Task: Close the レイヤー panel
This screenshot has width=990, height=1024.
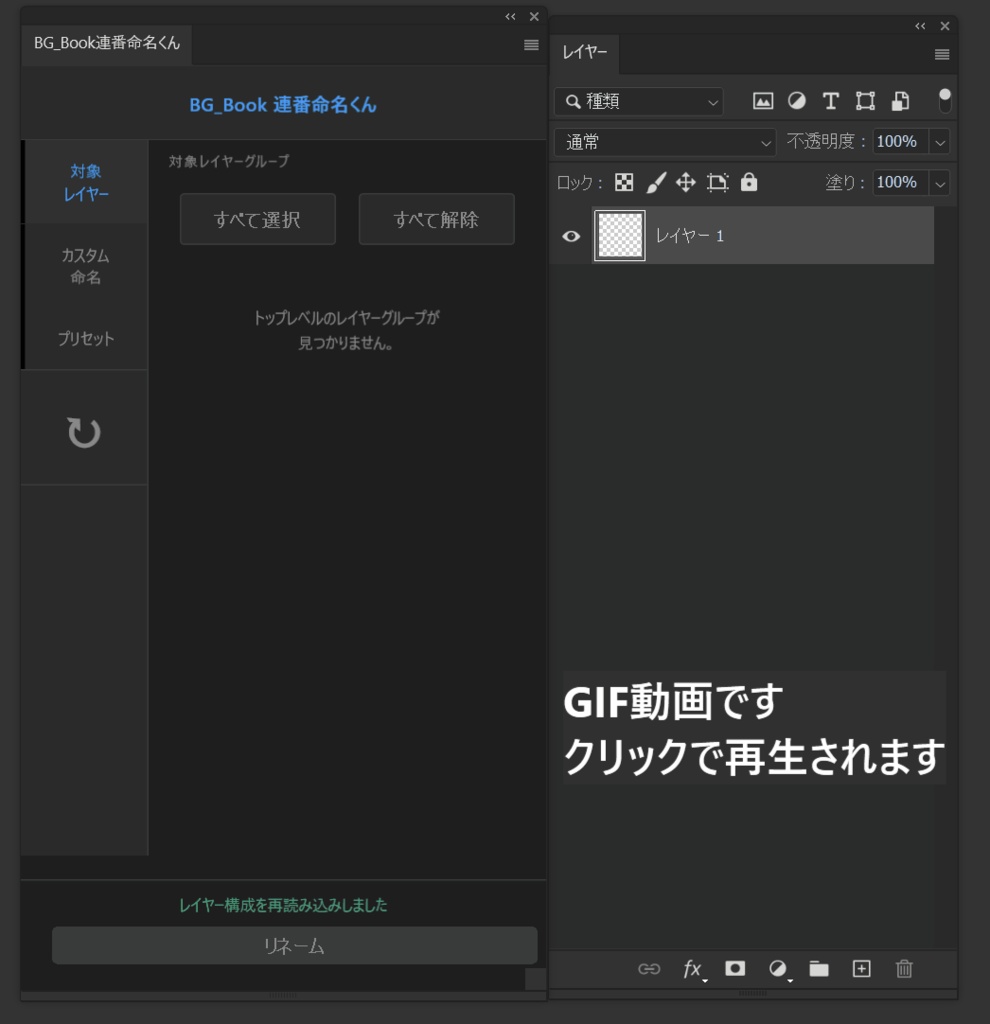Action: point(944,26)
